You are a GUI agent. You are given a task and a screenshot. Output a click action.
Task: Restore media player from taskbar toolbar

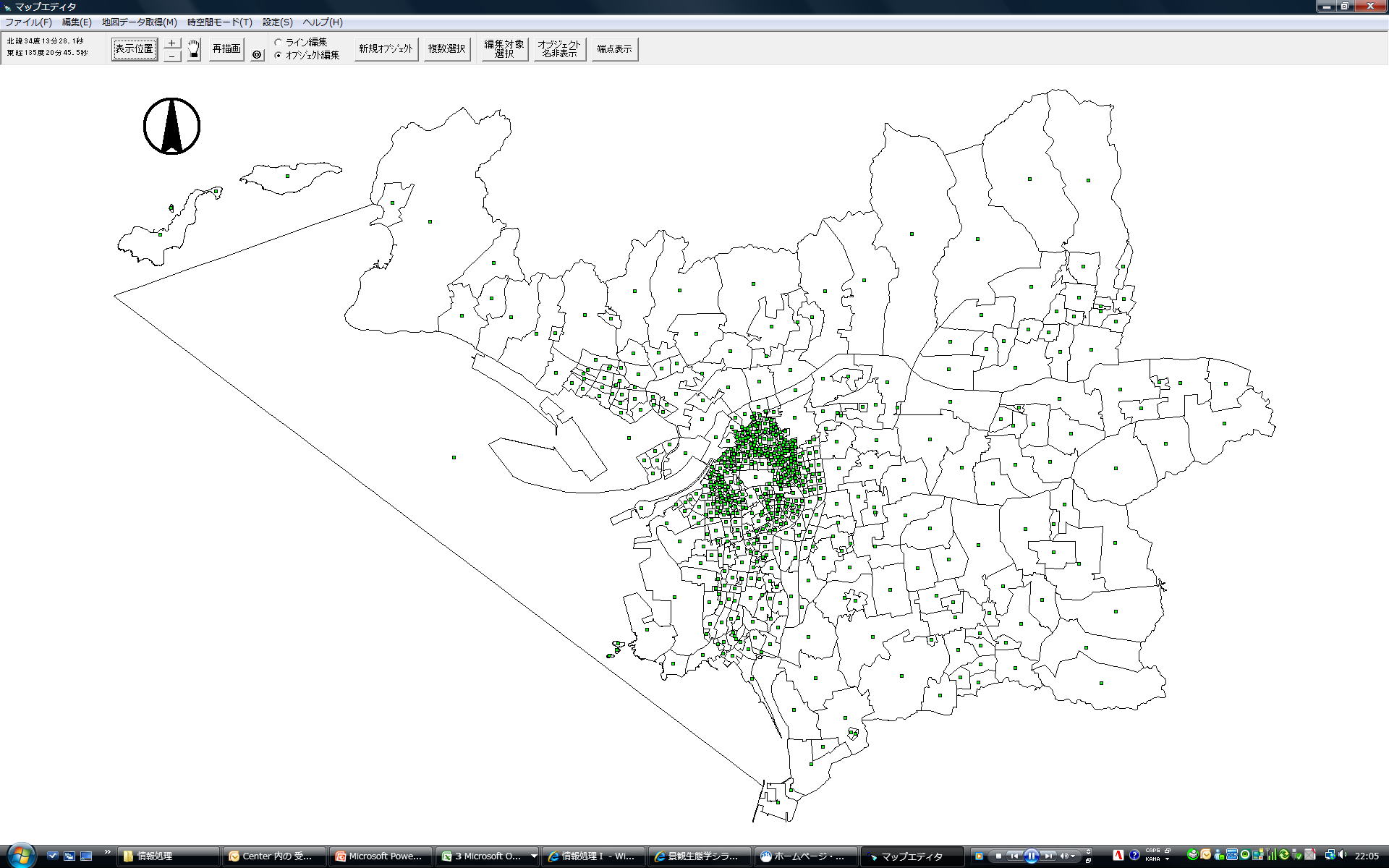pos(1088,861)
